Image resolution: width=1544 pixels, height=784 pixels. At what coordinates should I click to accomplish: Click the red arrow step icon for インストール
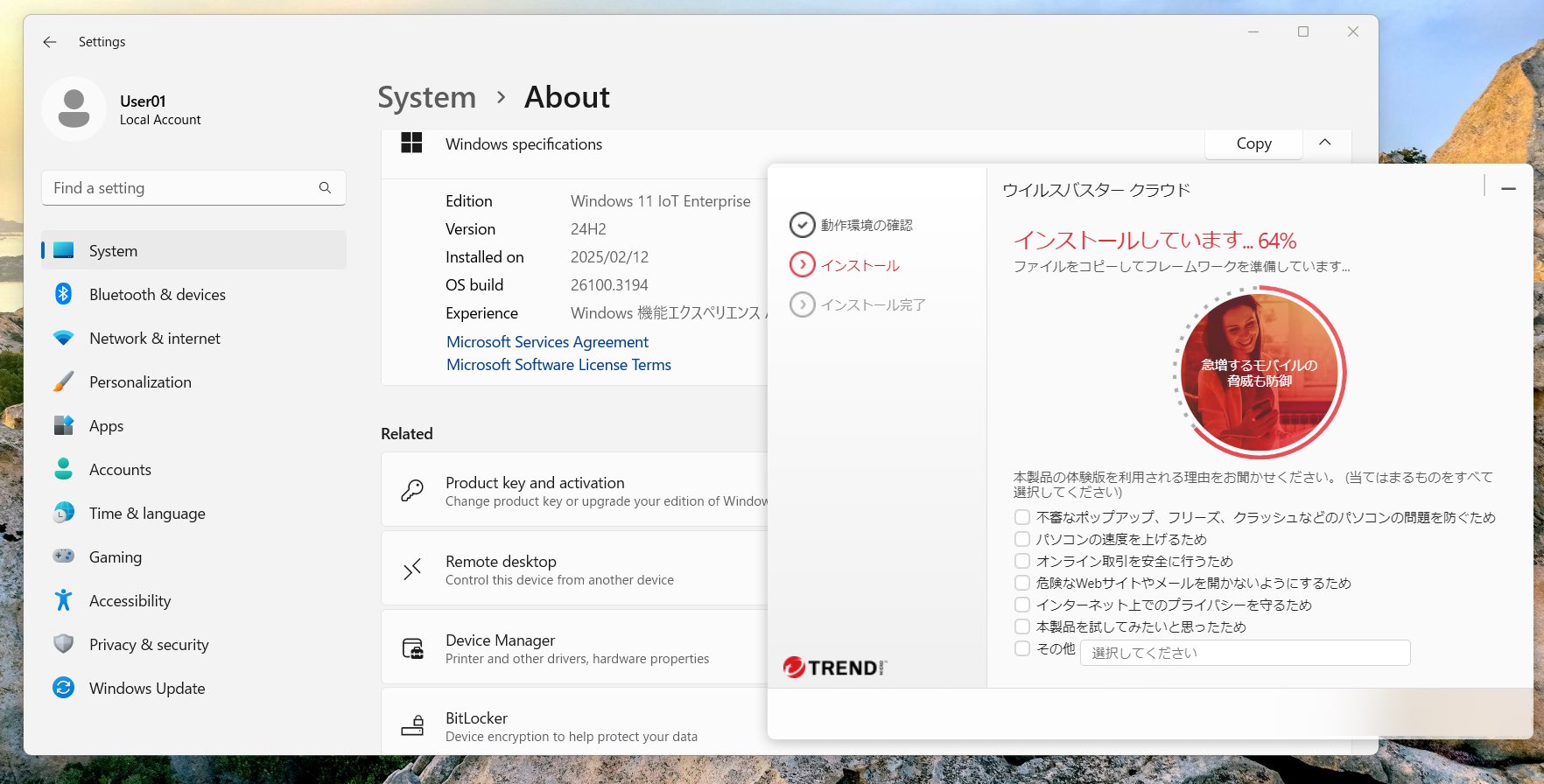point(802,264)
